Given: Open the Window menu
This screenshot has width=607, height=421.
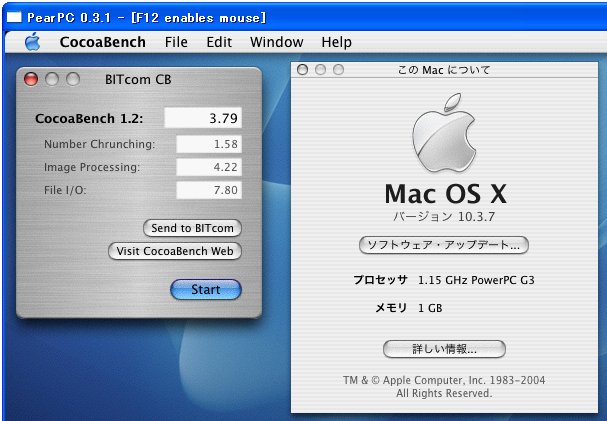Looking at the screenshot, I should (277, 42).
